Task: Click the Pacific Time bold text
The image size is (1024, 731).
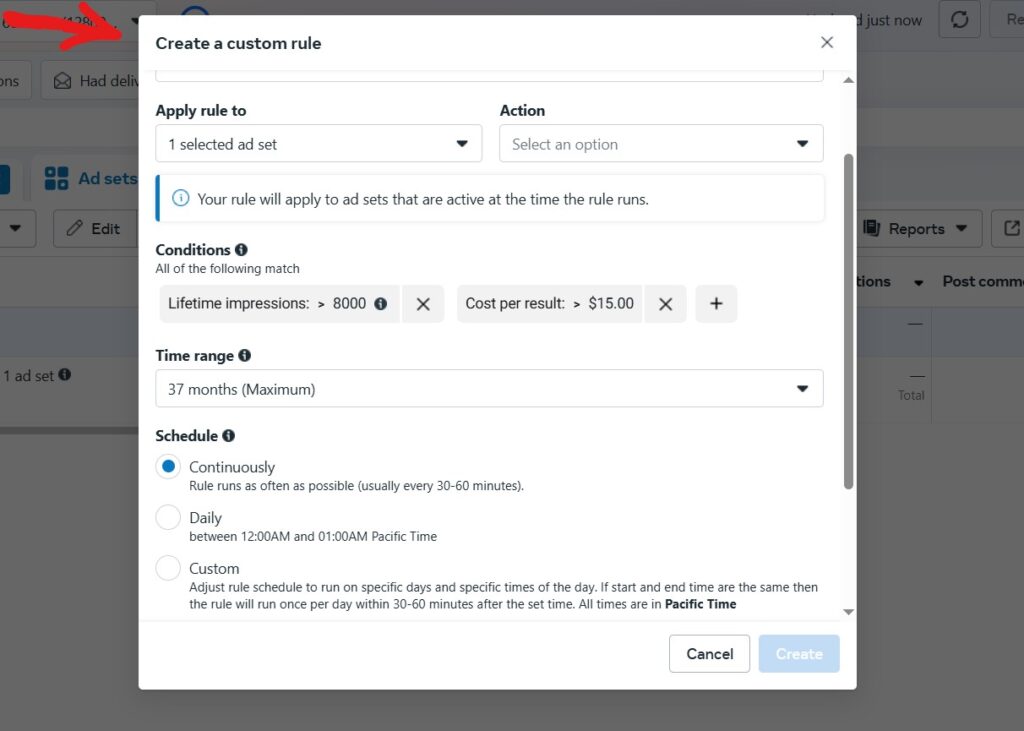Action: pos(700,604)
